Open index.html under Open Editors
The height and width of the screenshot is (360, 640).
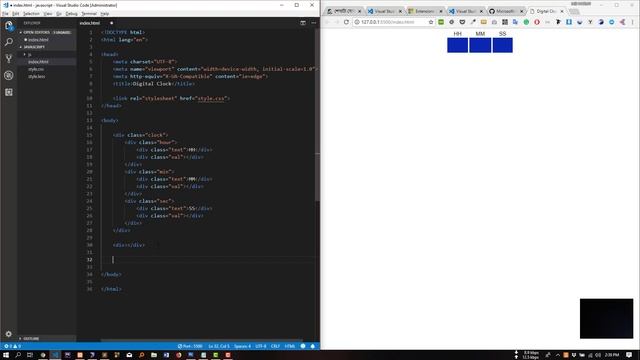tap(38, 40)
